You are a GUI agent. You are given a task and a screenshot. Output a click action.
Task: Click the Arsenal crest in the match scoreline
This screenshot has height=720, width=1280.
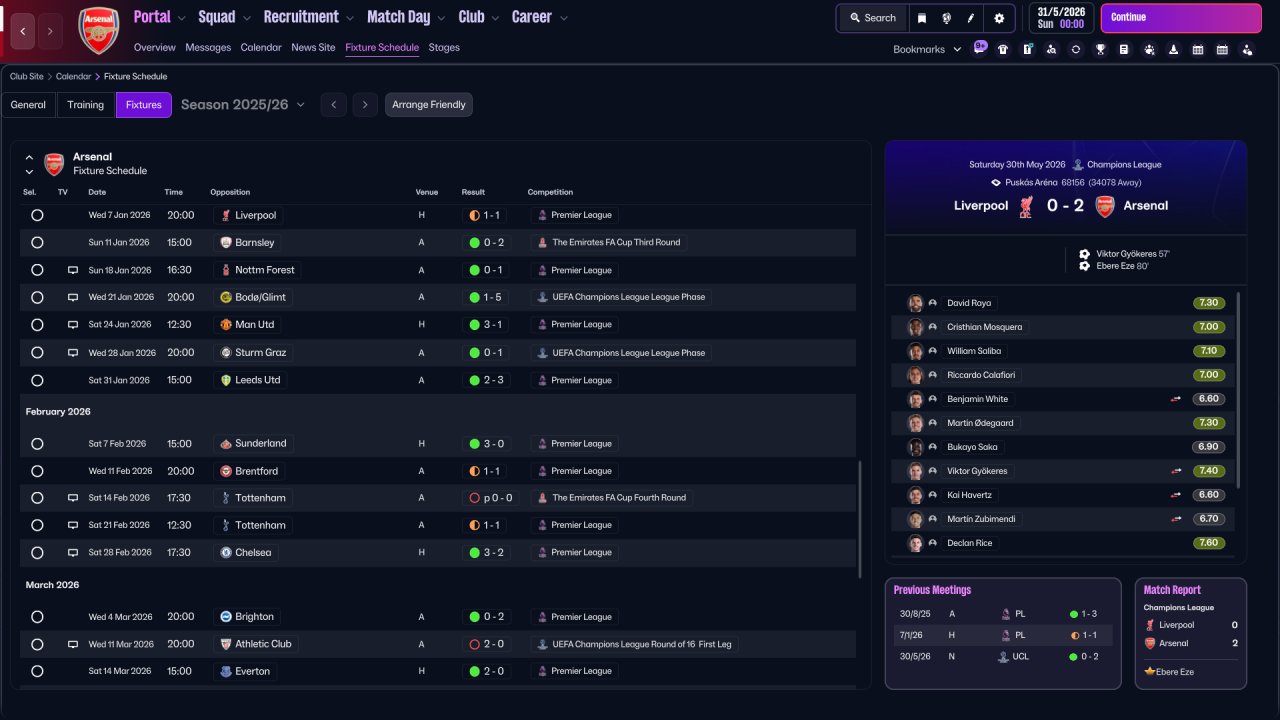click(1105, 206)
